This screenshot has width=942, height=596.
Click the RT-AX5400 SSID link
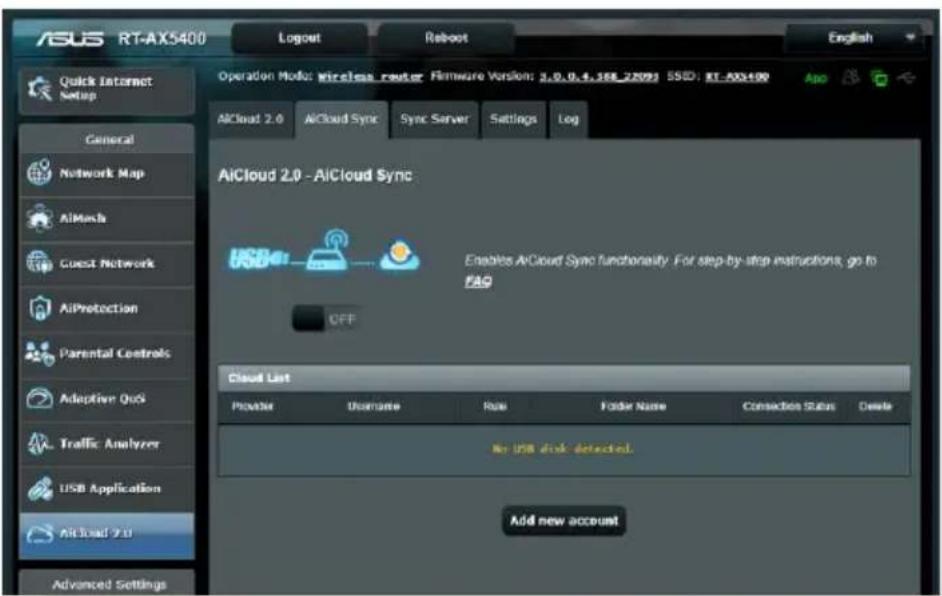737,77
